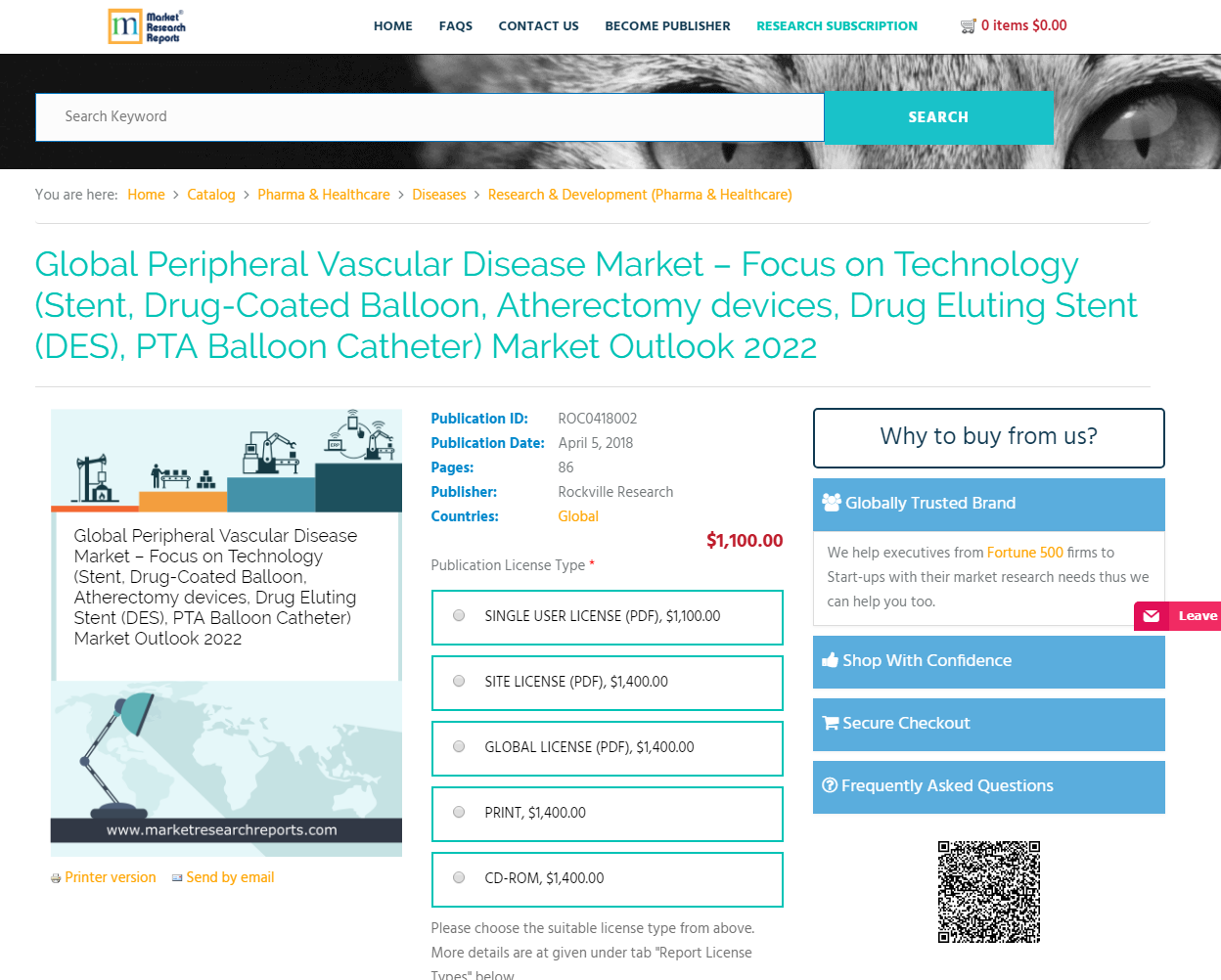The image size is (1221, 980).
Task: Click the Send by email link
Action: tap(230, 878)
